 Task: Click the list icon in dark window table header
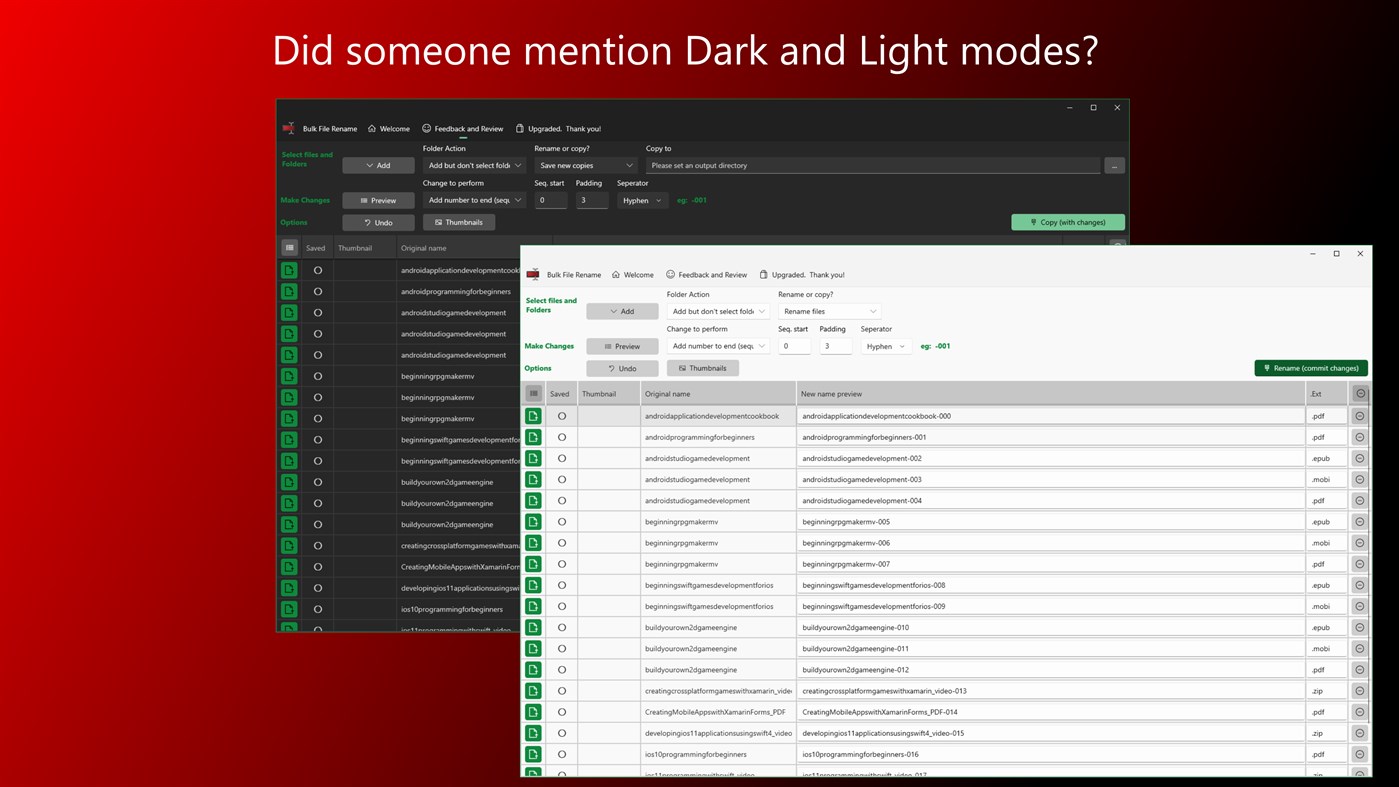[x=289, y=248]
